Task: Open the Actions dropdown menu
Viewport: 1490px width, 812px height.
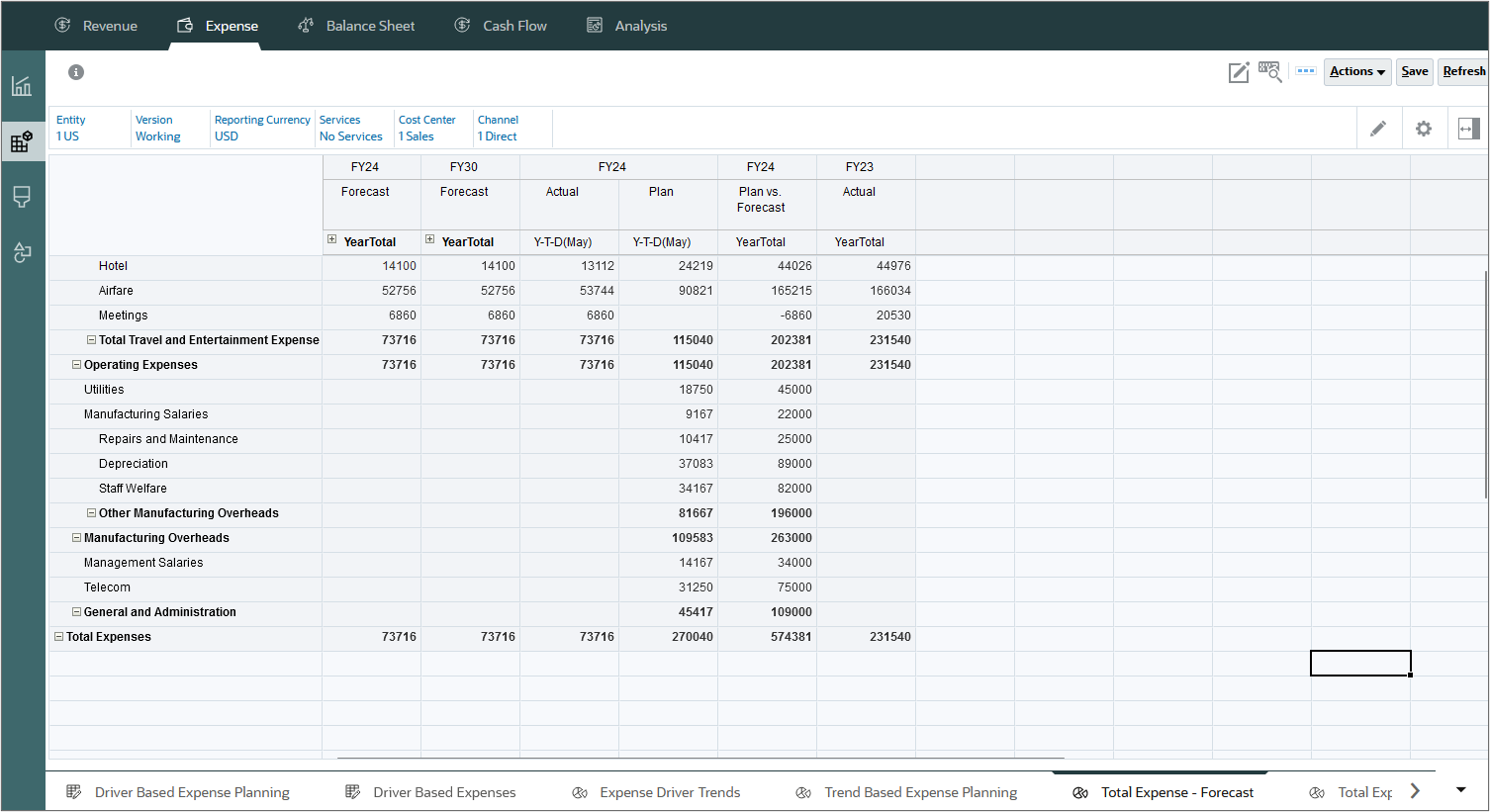Action: pyautogui.click(x=1357, y=72)
